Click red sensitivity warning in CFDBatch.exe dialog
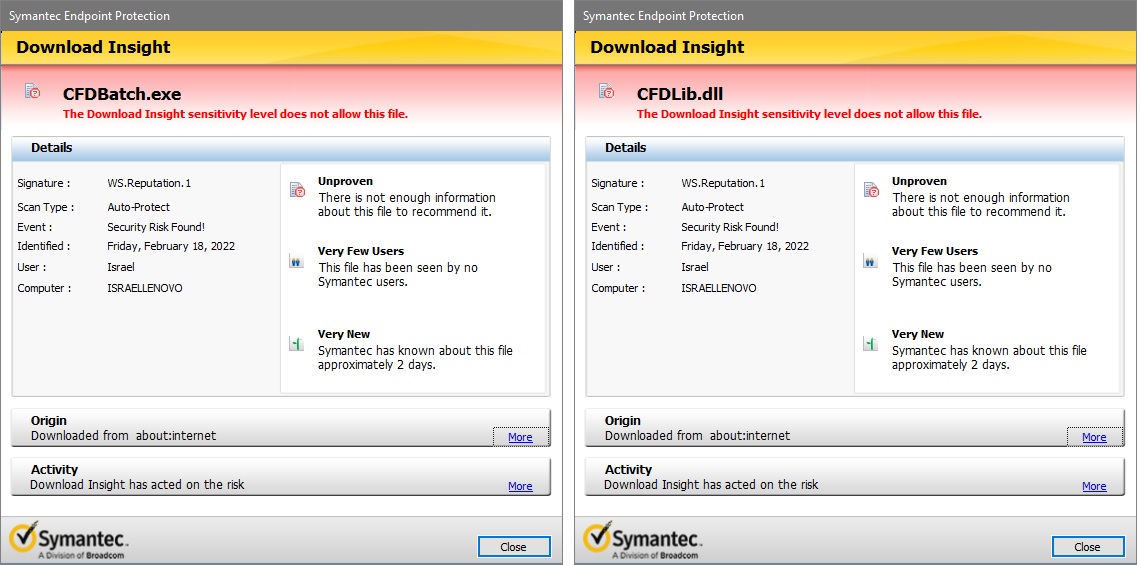 click(x=236, y=114)
